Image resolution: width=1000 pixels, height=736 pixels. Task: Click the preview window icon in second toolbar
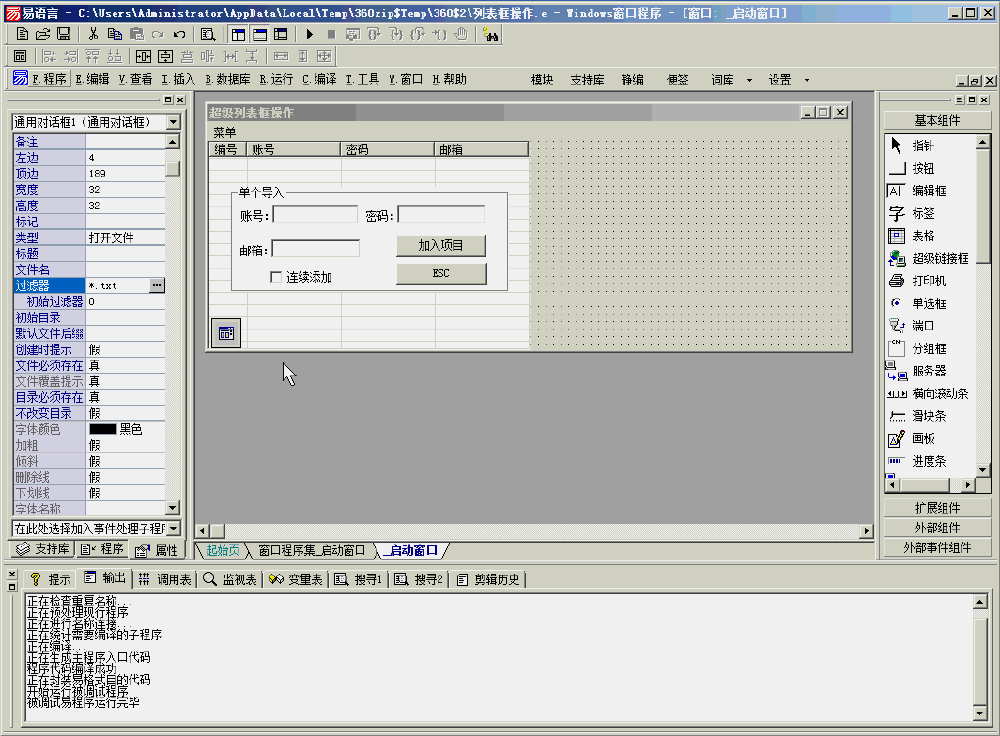click(x=20, y=57)
